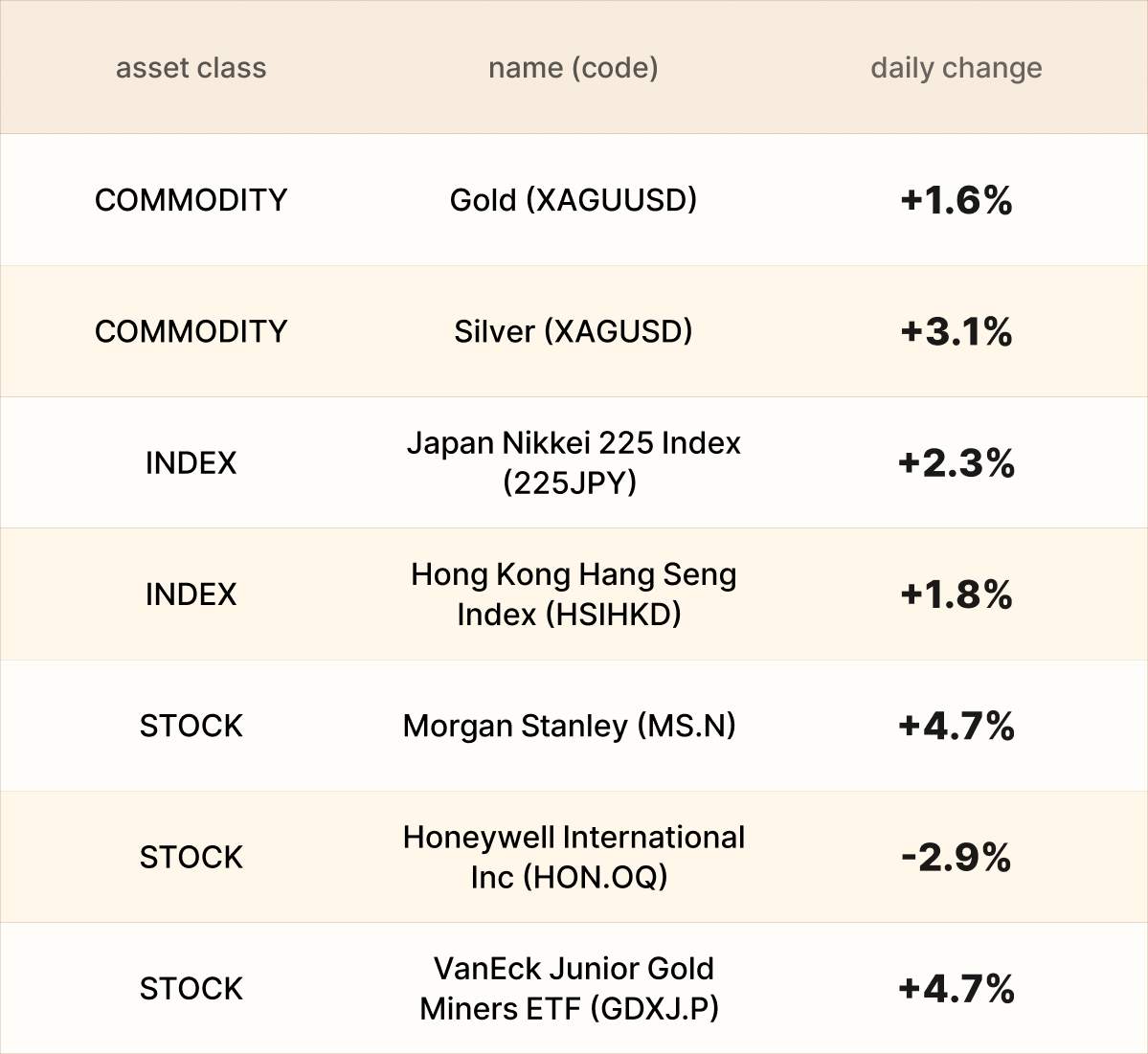Open Hong Kong Hang Seng Index entry
Screen dimensions: 1148x1054
point(573,594)
